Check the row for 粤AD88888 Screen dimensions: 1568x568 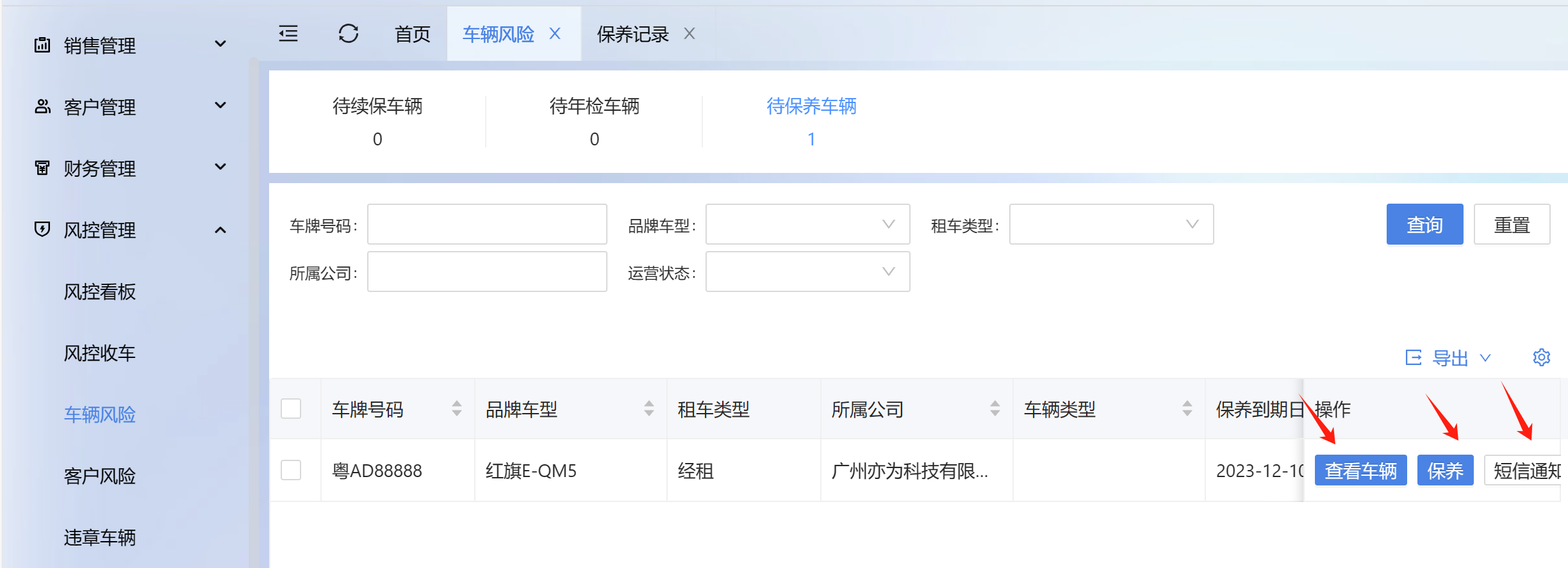pyautogui.click(x=291, y=470)
